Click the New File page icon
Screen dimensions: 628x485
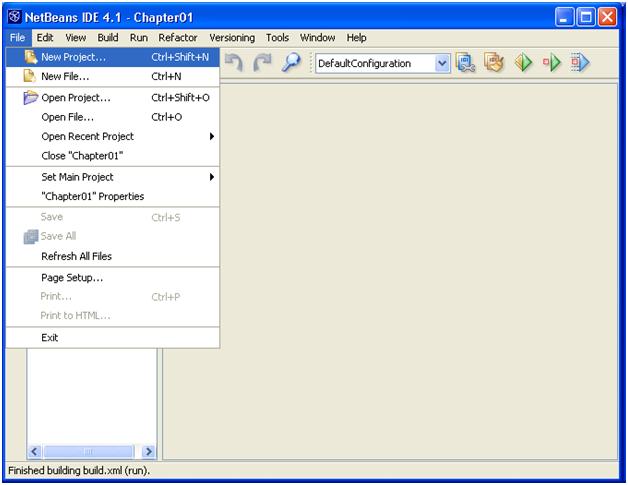click(x=29, y=76)
